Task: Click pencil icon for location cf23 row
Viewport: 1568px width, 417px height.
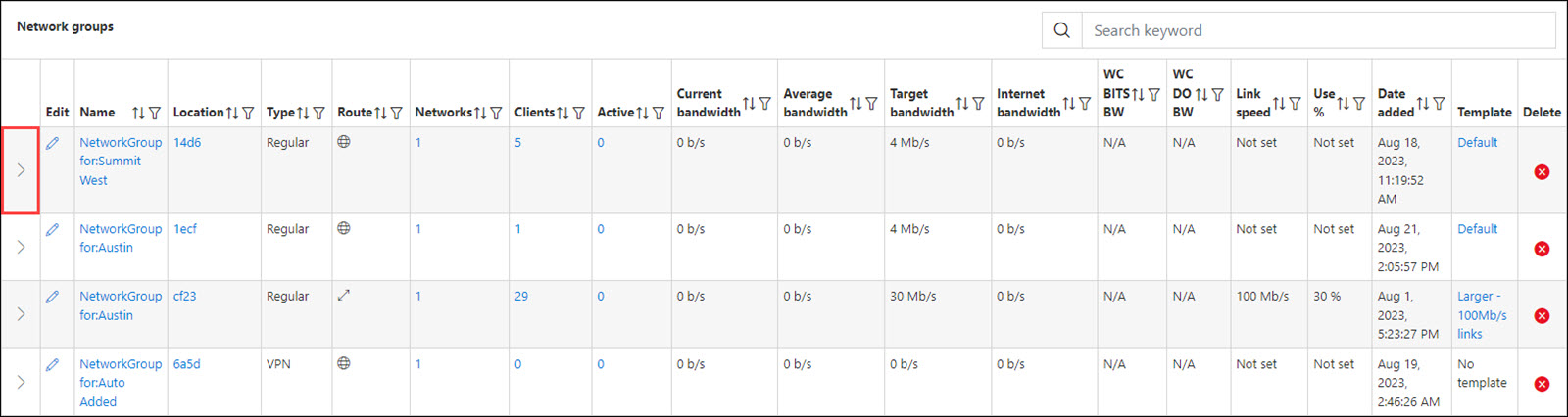Action: [x=53, y=297]
